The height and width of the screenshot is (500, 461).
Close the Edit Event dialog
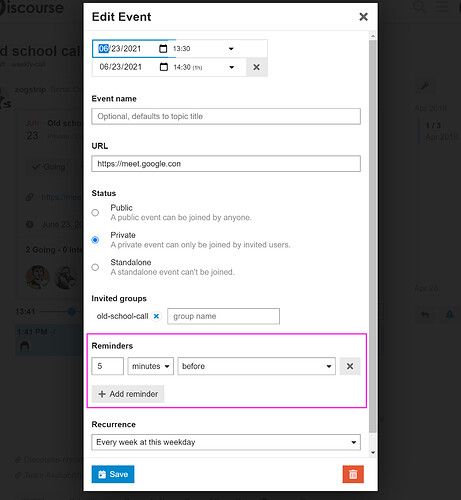(x=363, y=17)
